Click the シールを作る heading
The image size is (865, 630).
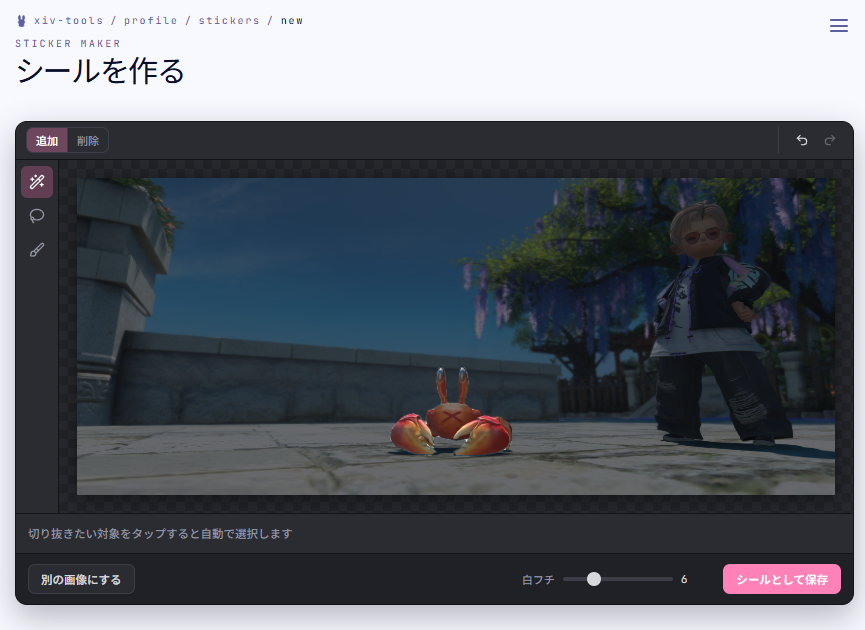[x=100, y=71]
